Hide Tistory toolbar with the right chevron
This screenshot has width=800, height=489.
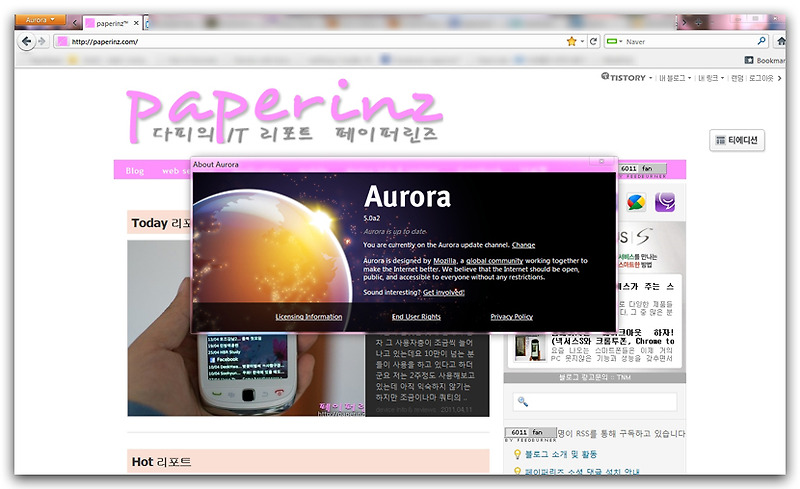coord(780,78)
